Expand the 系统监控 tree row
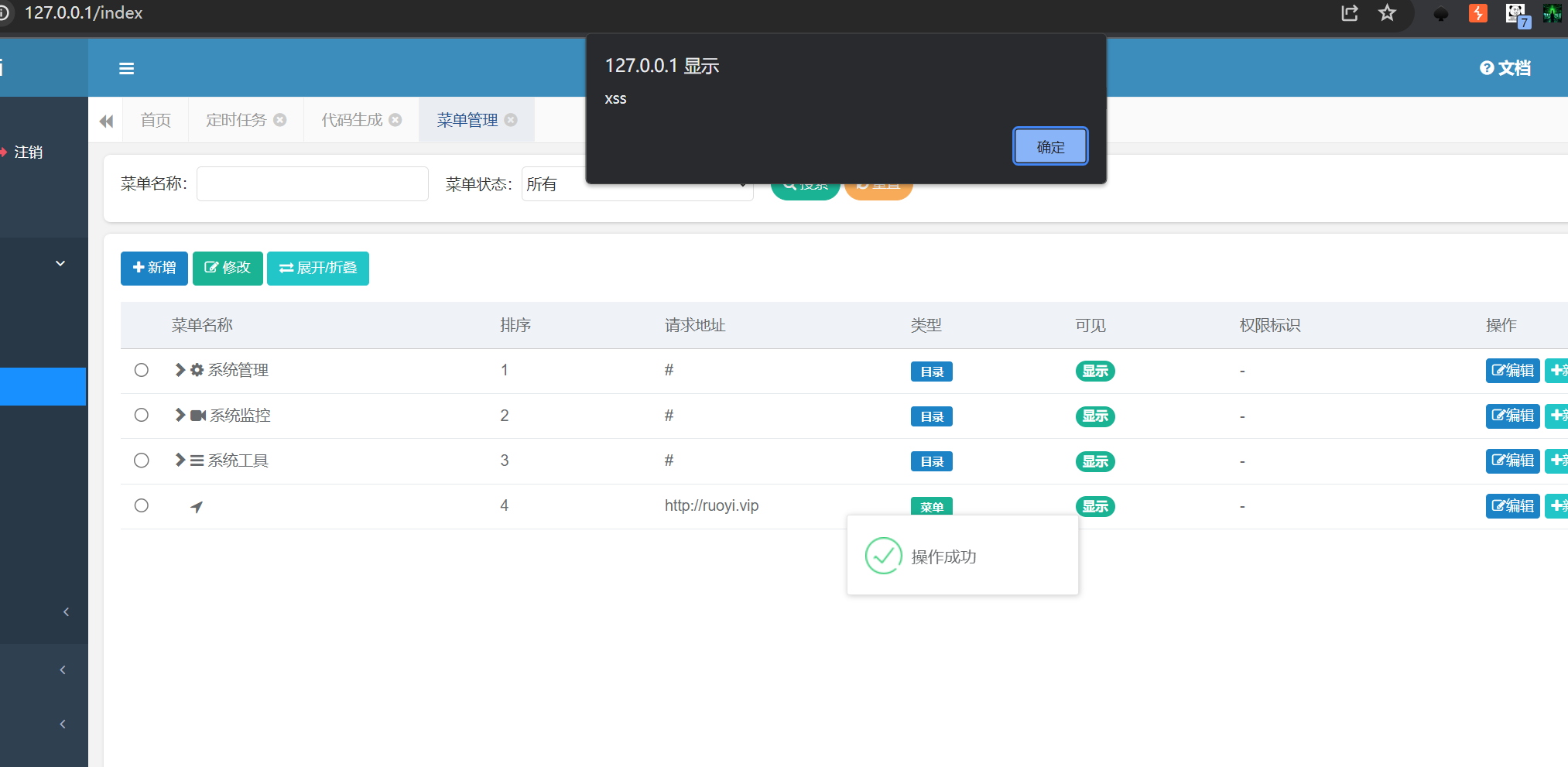1568x767 pixels. point(180,415)
